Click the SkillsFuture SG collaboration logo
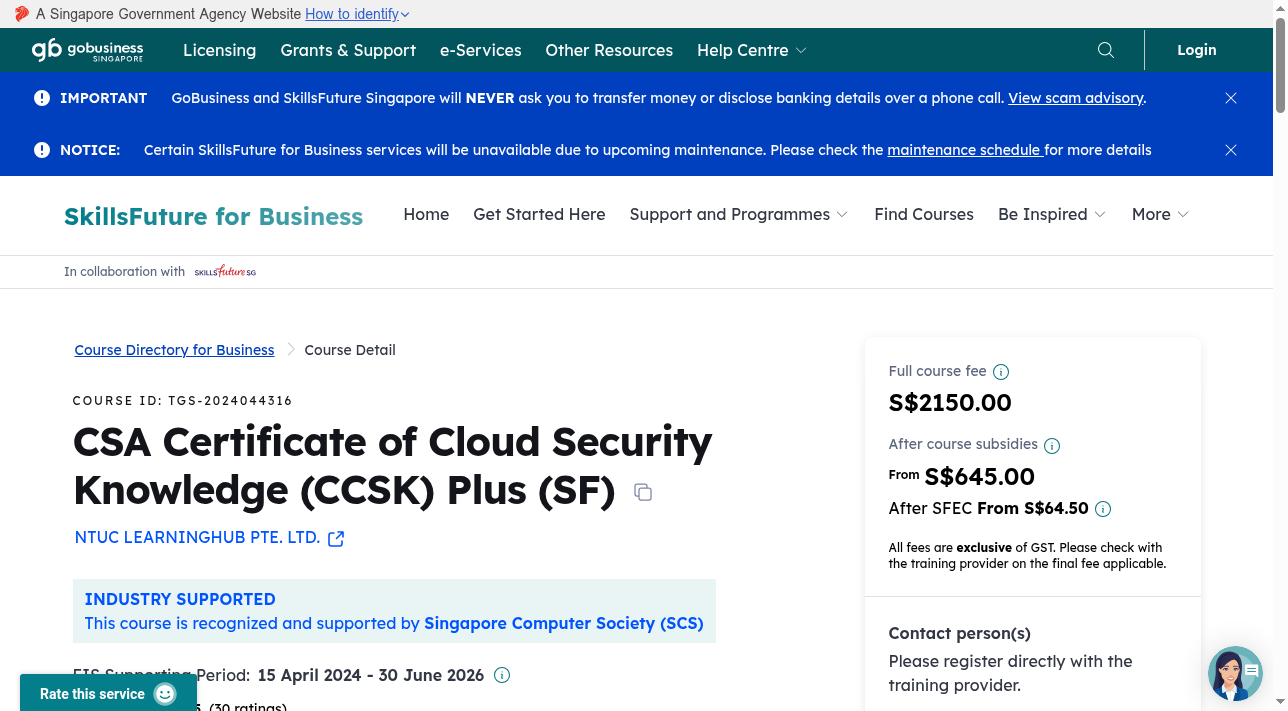 tap(225, 271)
